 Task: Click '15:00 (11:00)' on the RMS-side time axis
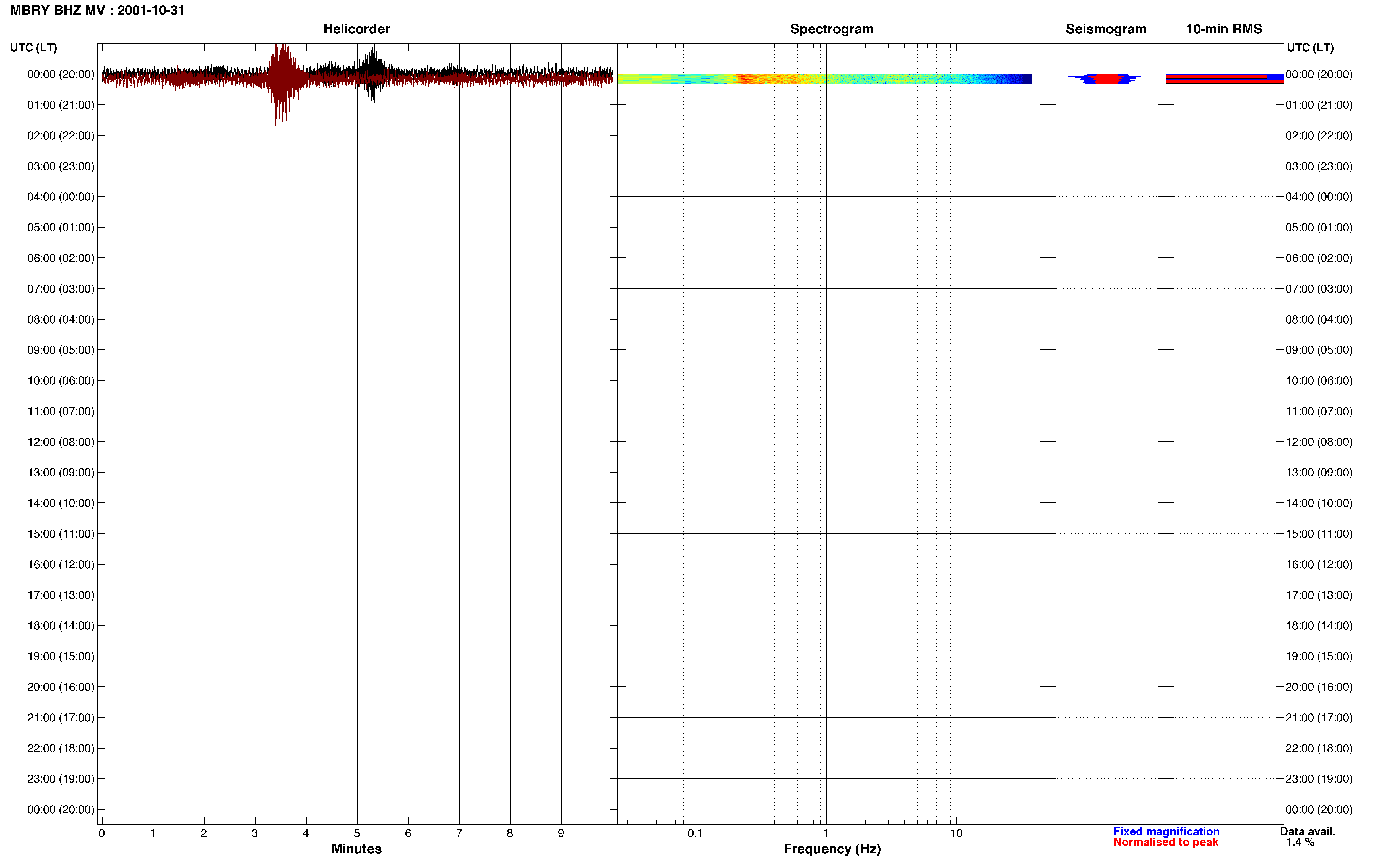pyautogui.click(x=1319, y=534)
